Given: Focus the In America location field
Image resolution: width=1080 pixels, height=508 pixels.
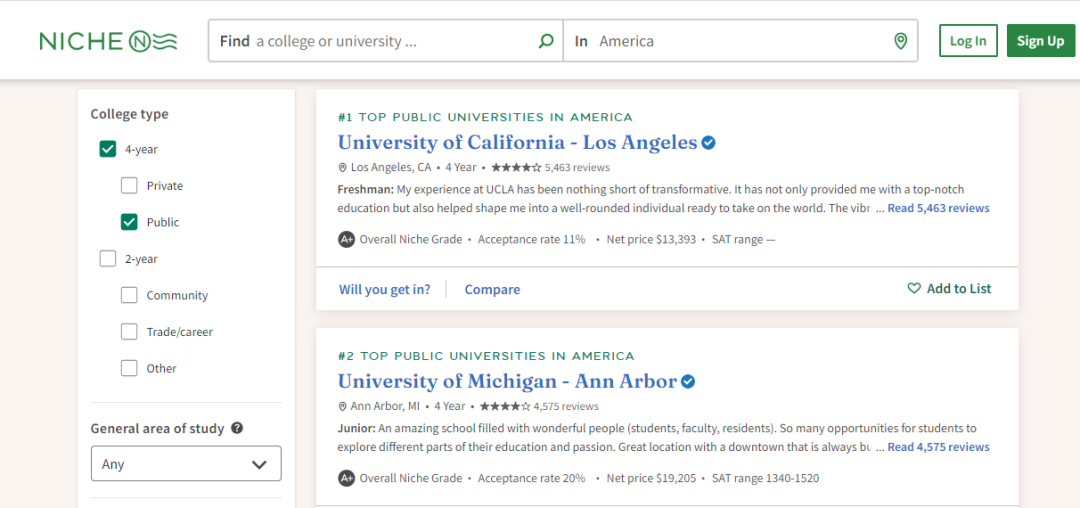Looking at the screenshot, I should (x=740, y=41).
